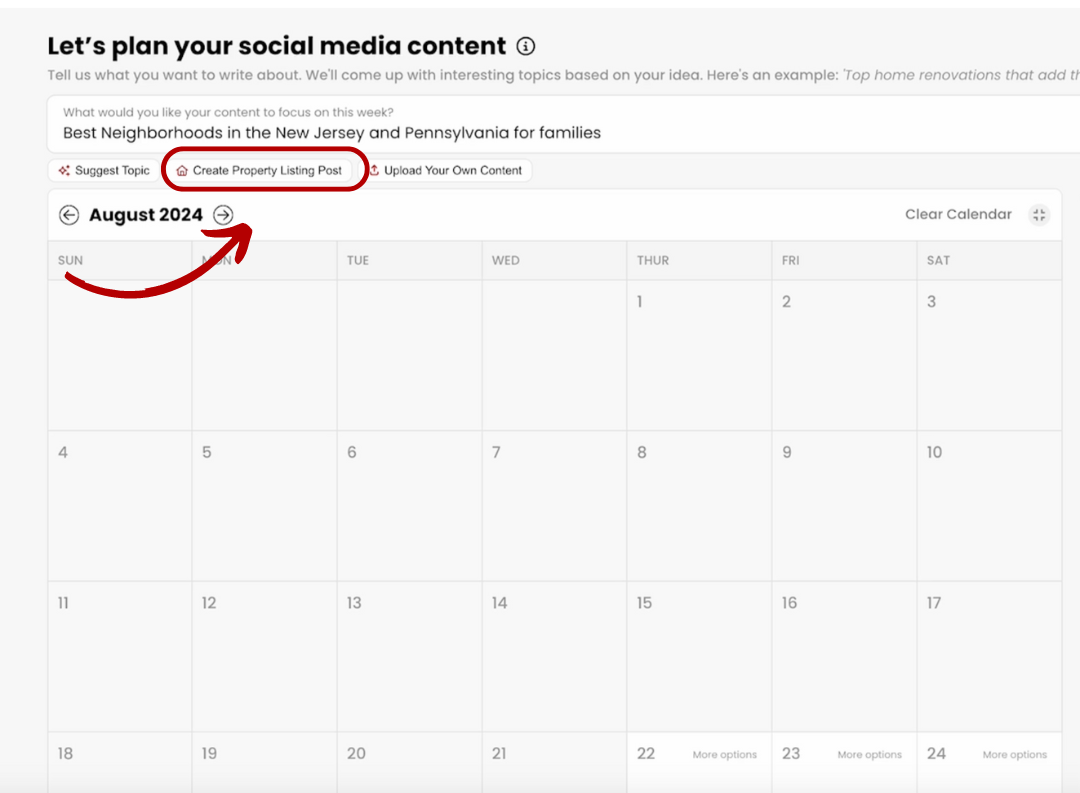Expand More options for August 22
The width and height of the screenshot is (1080, 793).
(725, 754)
